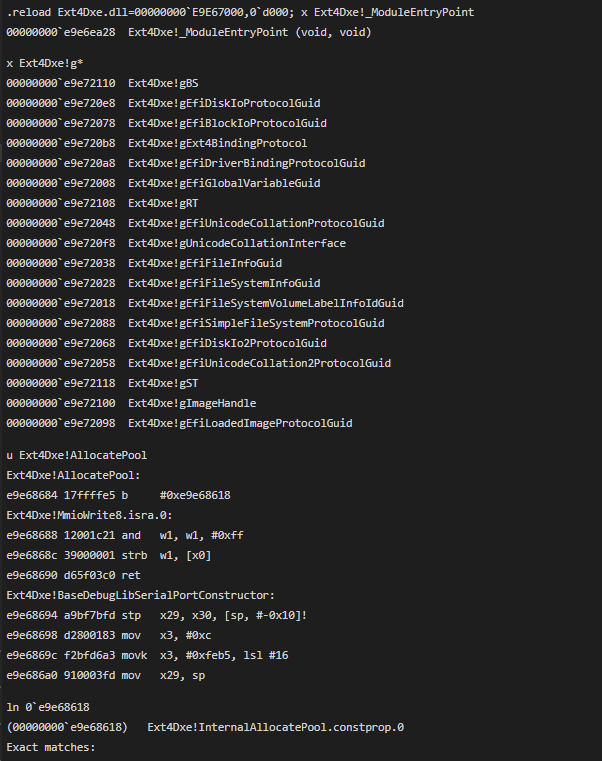
Task: Click the InternalAllocatePool.constprop.0 symbol
Action: (x=276, y=728)
